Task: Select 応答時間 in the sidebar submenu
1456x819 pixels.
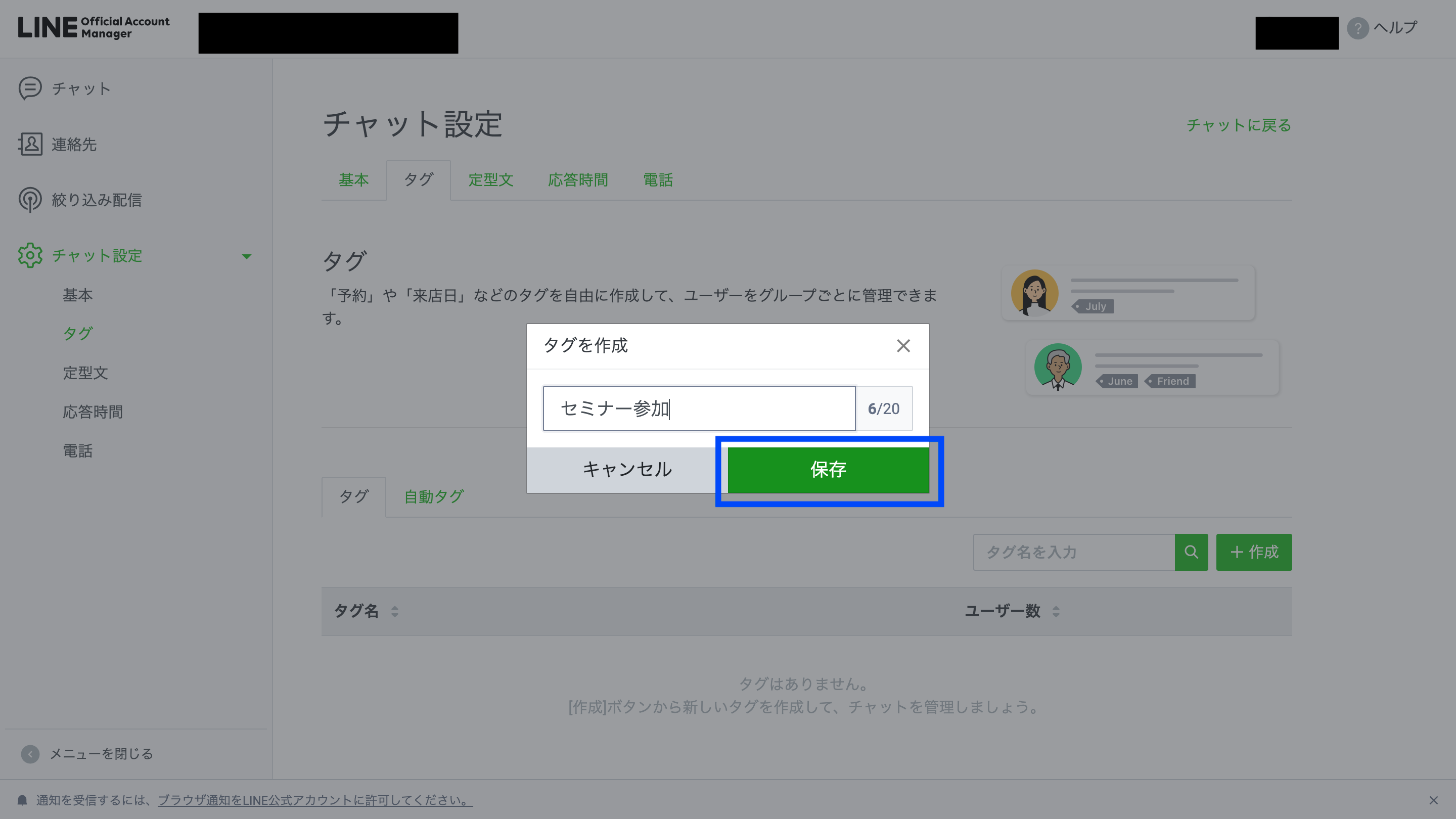Action: (93, 412)
